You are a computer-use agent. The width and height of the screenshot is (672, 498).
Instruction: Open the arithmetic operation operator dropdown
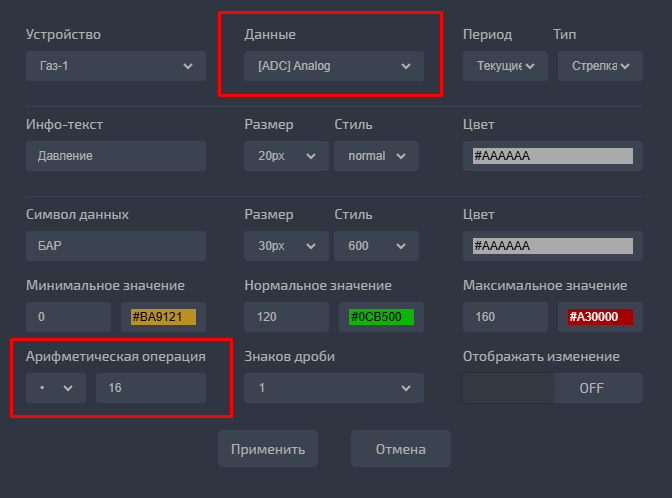click(55, 388)
